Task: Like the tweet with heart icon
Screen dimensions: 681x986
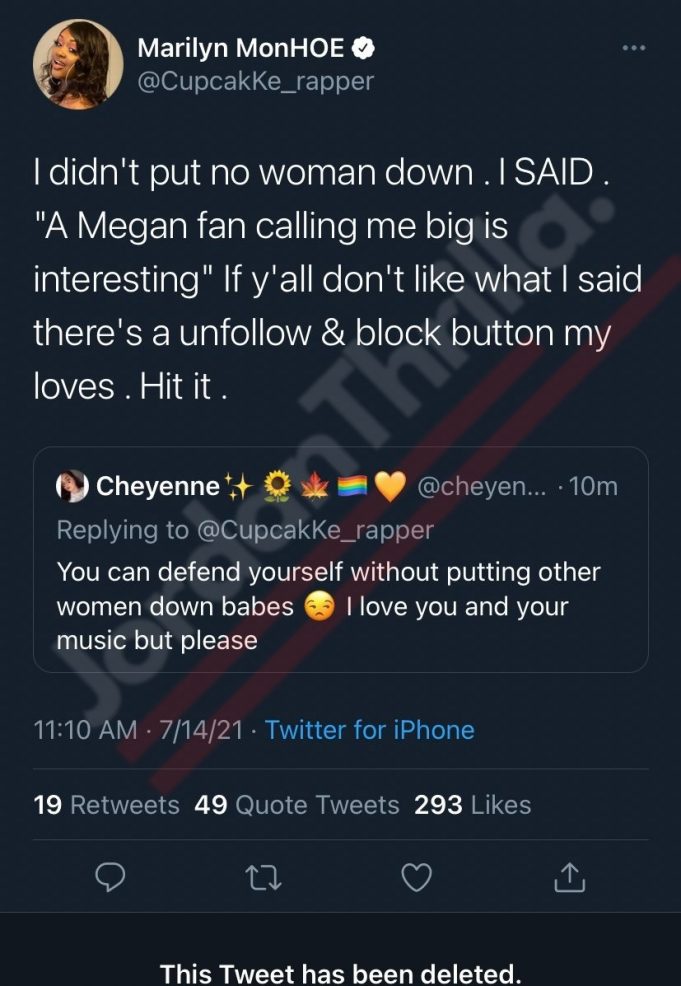Action: [x=415, y=877]
